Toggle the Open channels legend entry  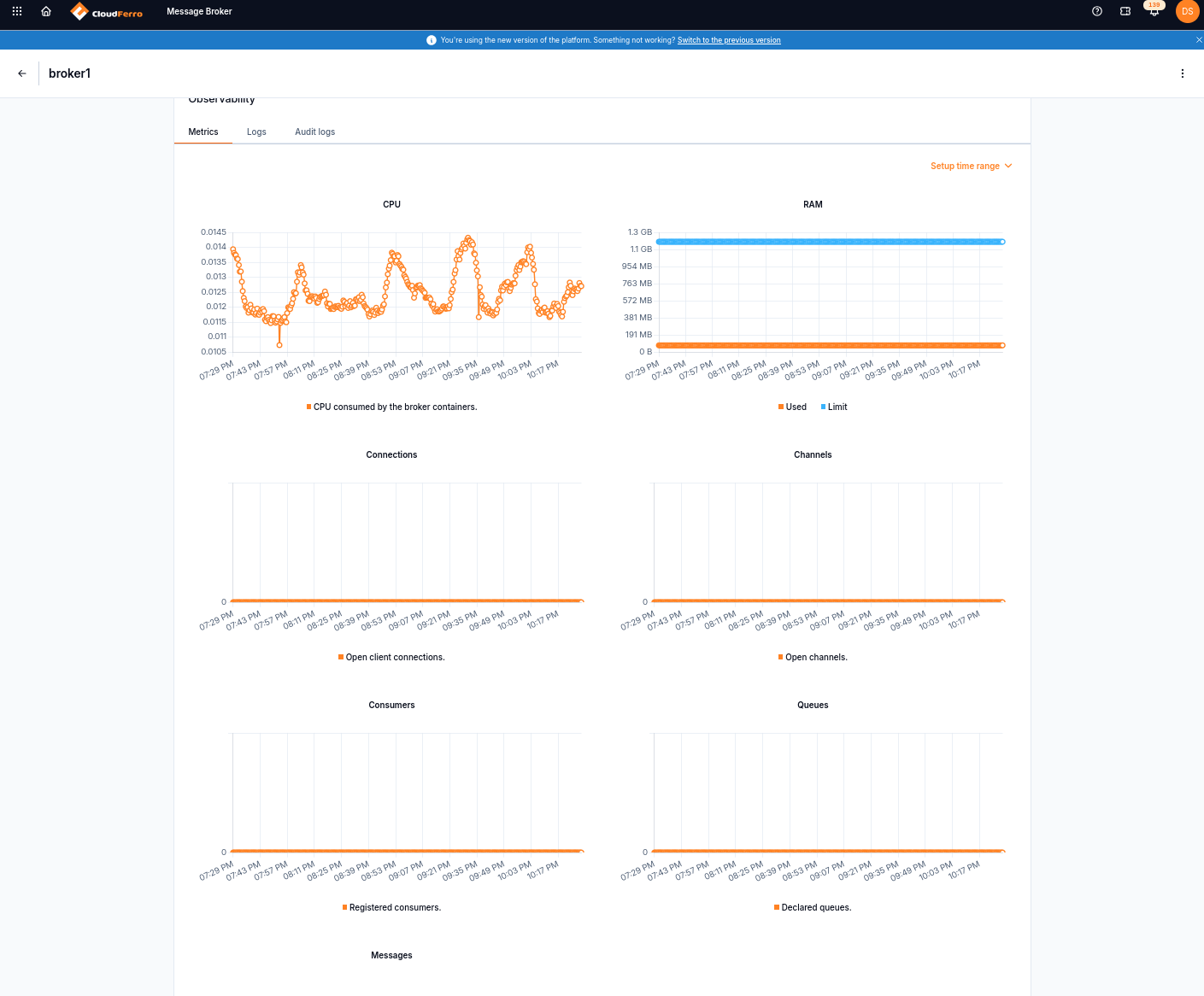[x=813, y=657]
